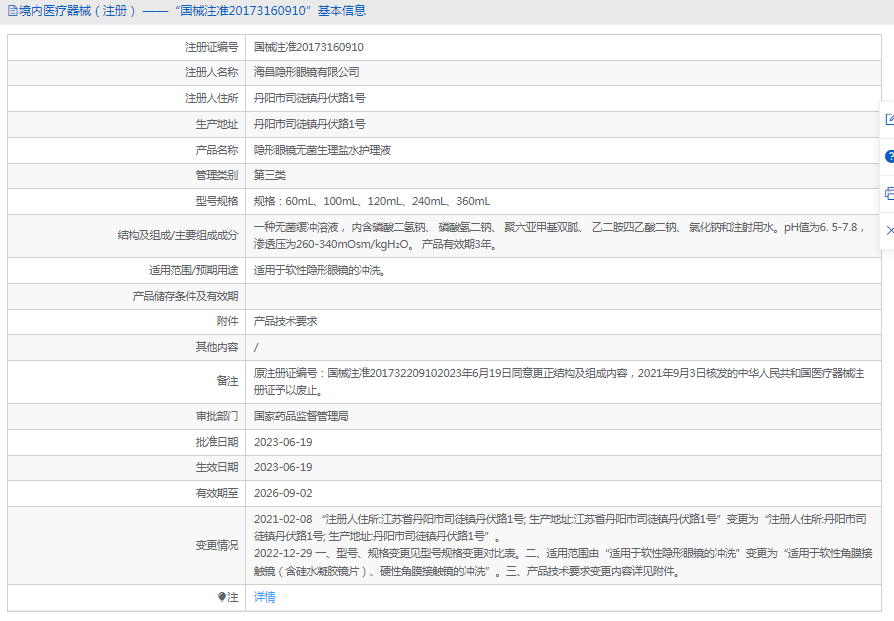Click the bulb icon next to 注
The width and height of the screenshot is (894, 621).
click(x=222, y=597)
